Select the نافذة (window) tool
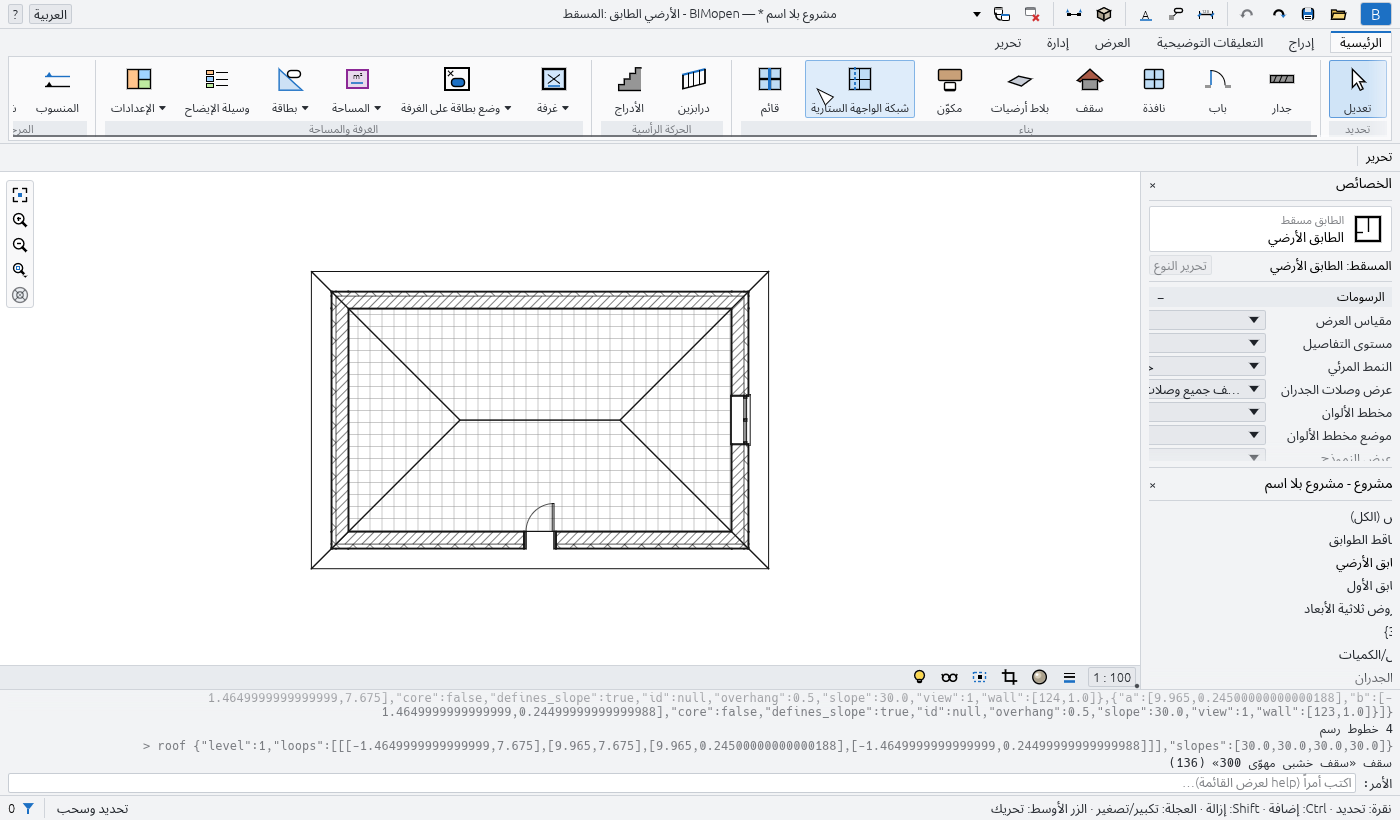Image resolution: width=1400 pixels, height=820 pixels. 1153,89
